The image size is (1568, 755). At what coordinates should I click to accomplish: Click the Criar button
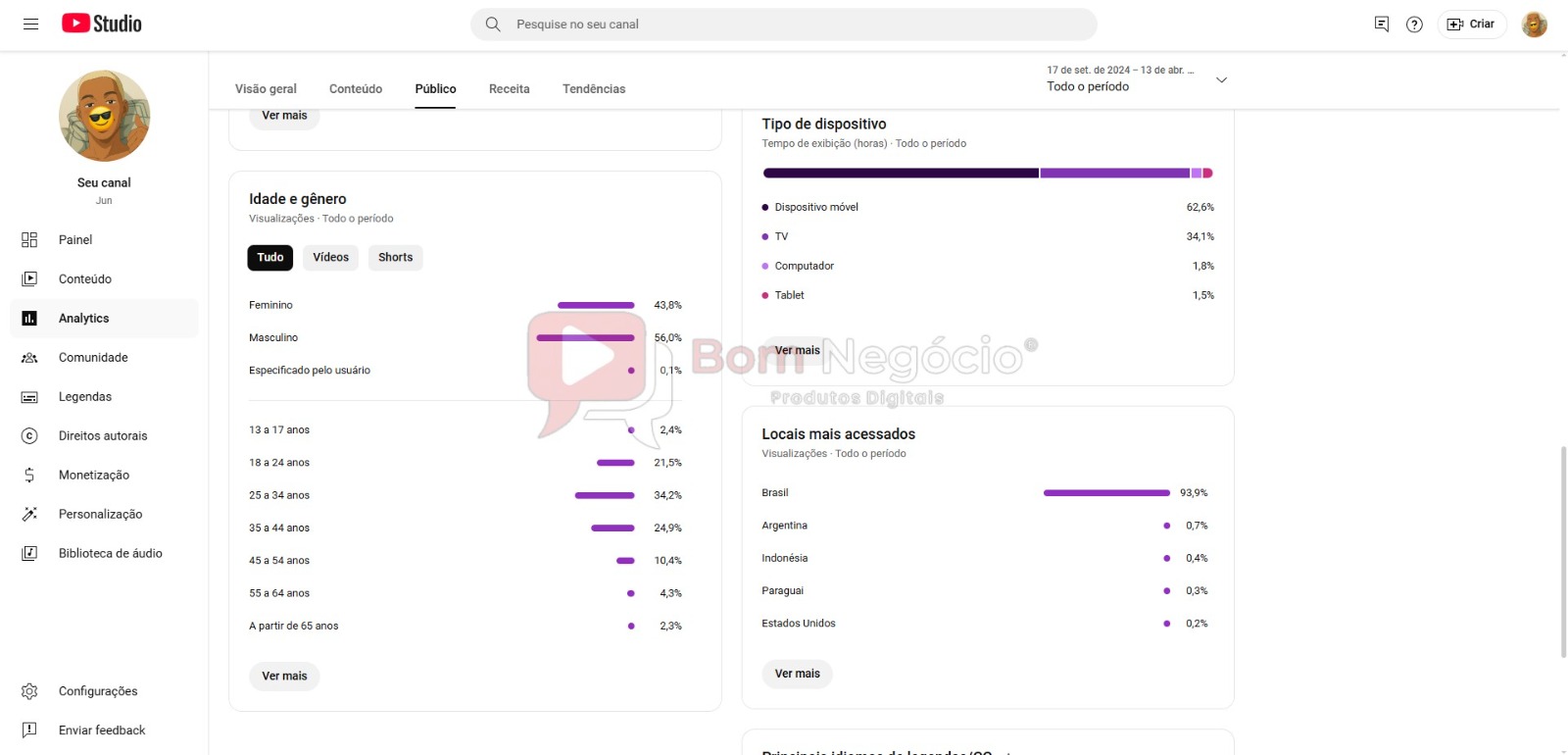pyautogui.click(x=1471, y=24)
